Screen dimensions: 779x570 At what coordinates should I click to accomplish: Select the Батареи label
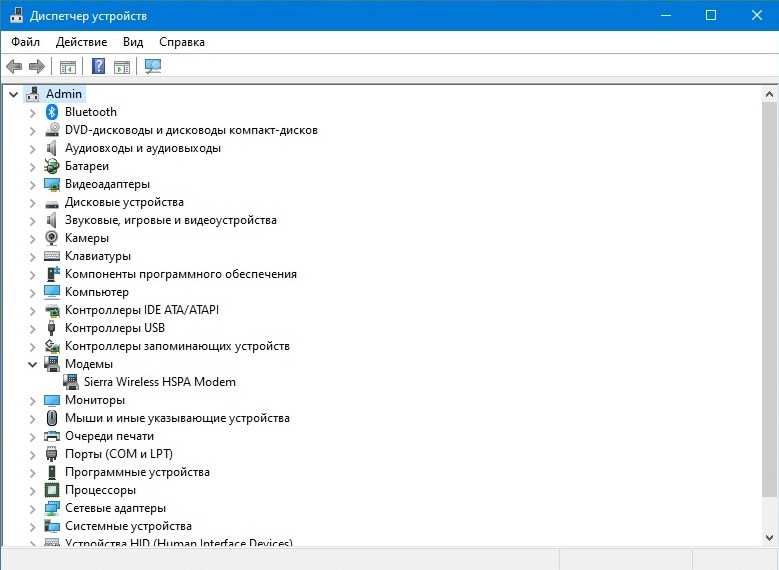pyautogui.click(x=87, y=166)
